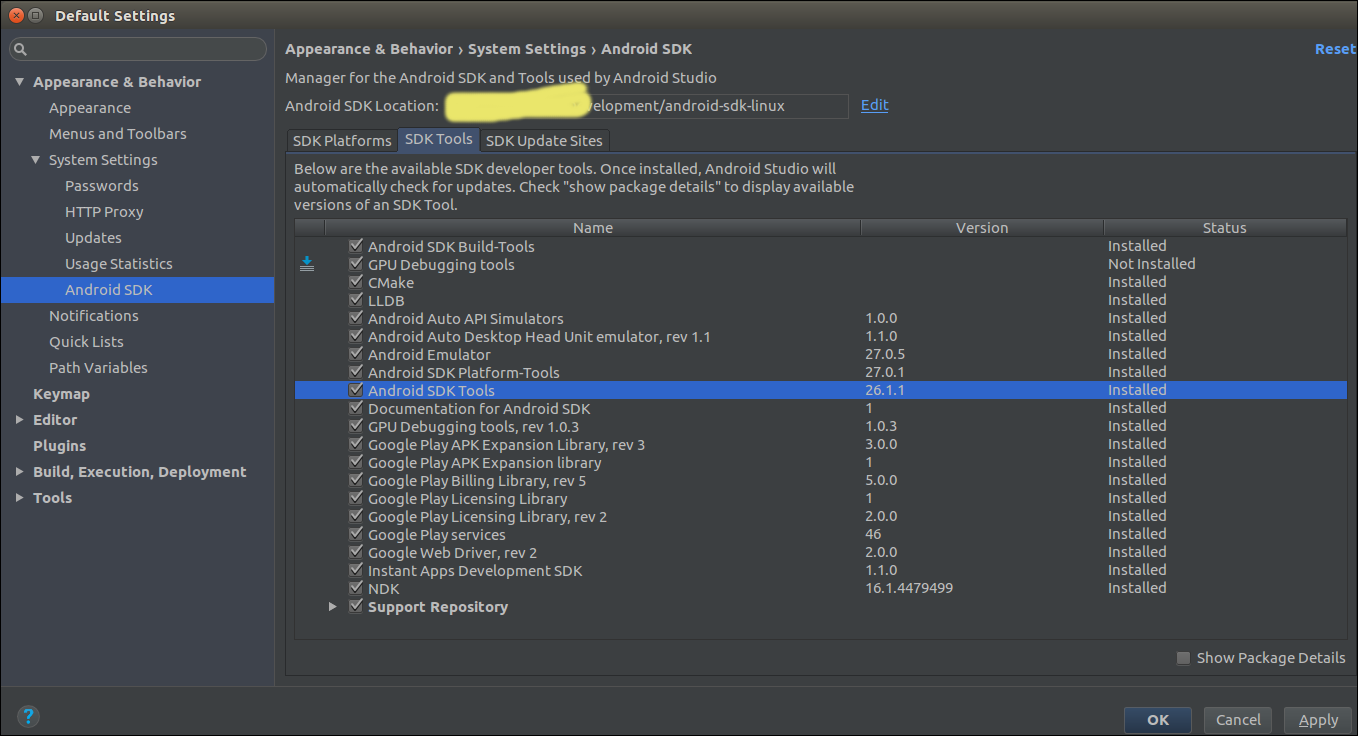
Task: Click the download icon beside GPU Debugging tools
Action: pyautogui.click(x=307, y=264)
